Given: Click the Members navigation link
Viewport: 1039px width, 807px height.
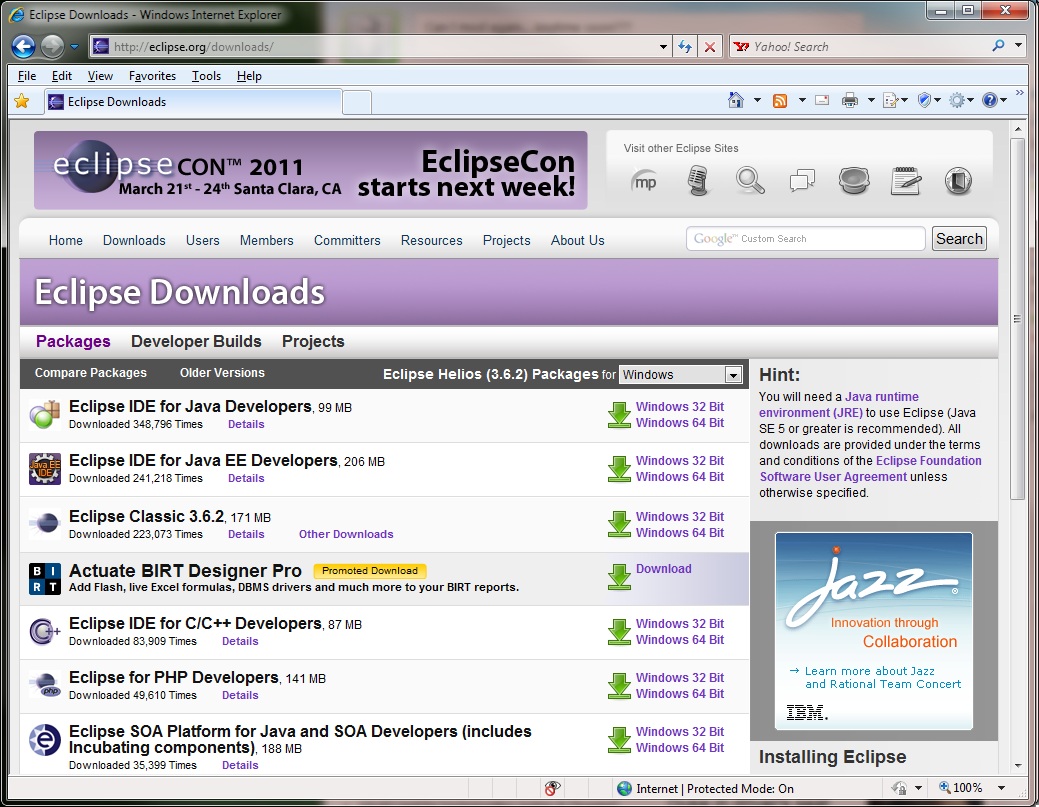Looking at the screenshot, I should pos(266,241).
